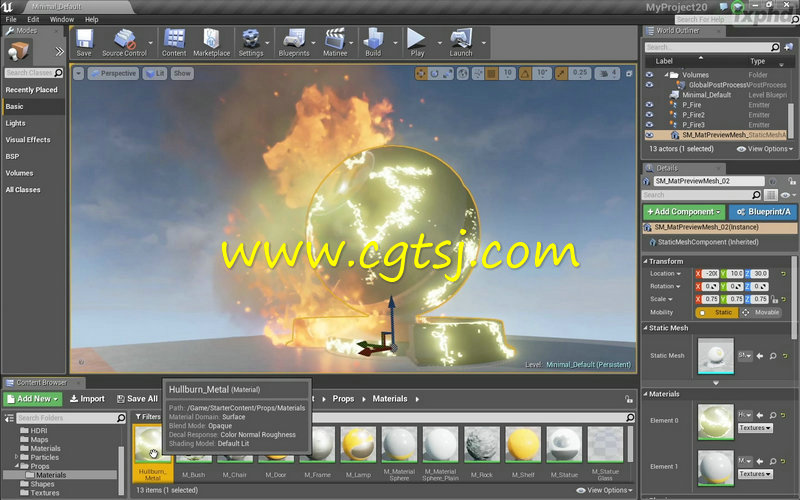Open Source Control toolbar icon
This screenshot has height=500, width=800.
pyautogui.click(x=124, y=43)
